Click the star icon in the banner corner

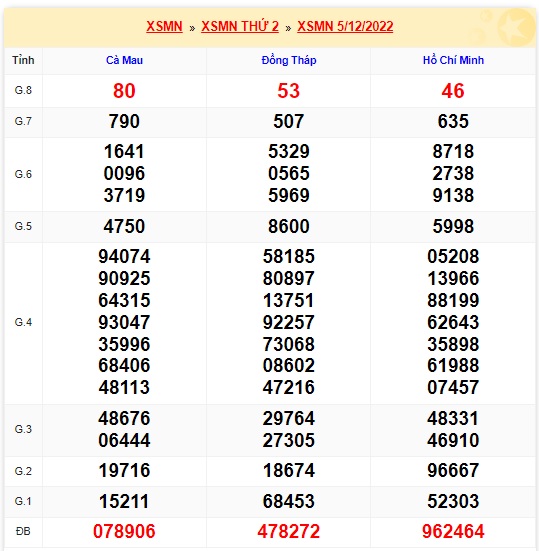pos(516,27)
